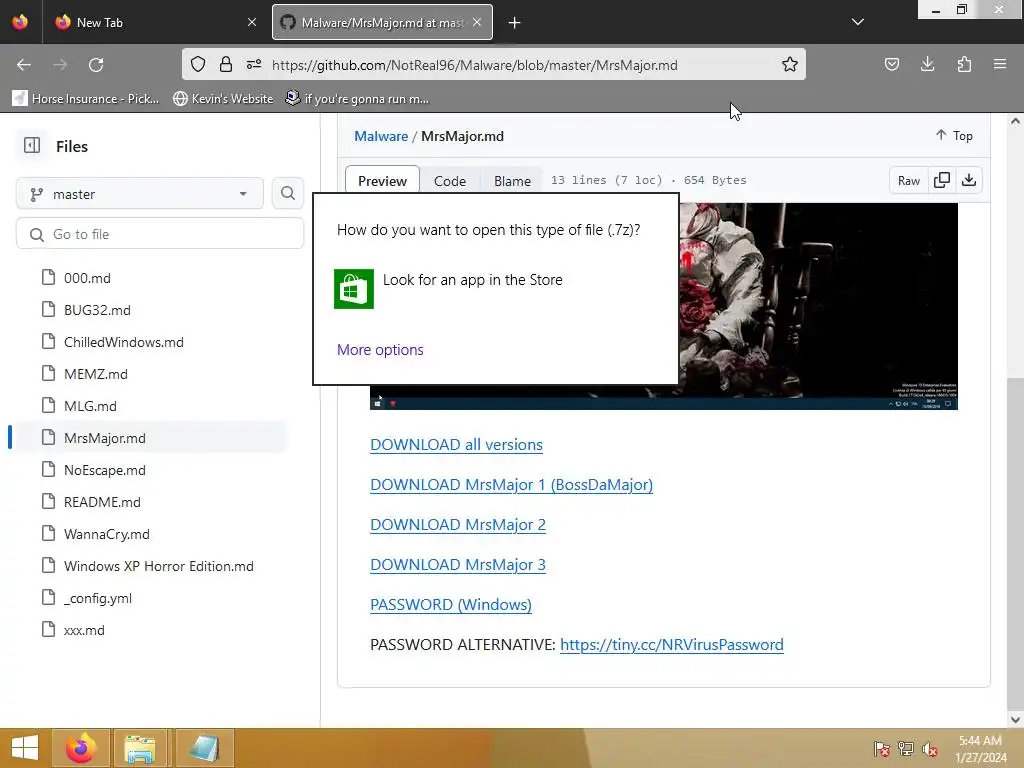Go back using the browser back arrow
The image size is (1024, 768).
click(24, 65)
